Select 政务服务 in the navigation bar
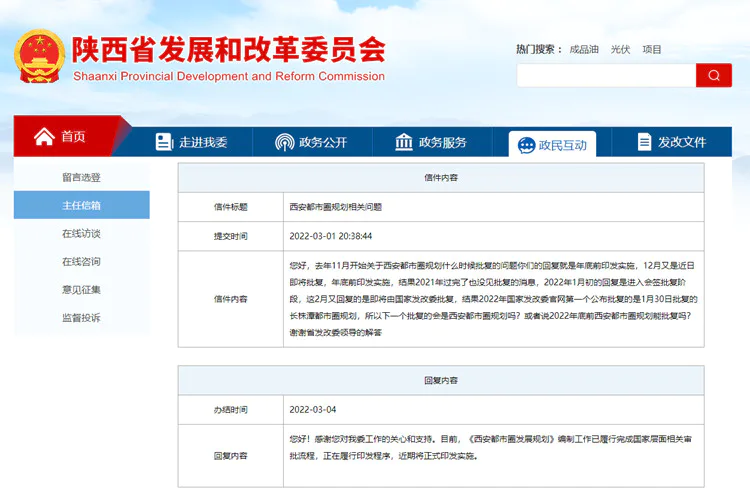The width and height of the screenshot is (750, 497). coord(431,142)
